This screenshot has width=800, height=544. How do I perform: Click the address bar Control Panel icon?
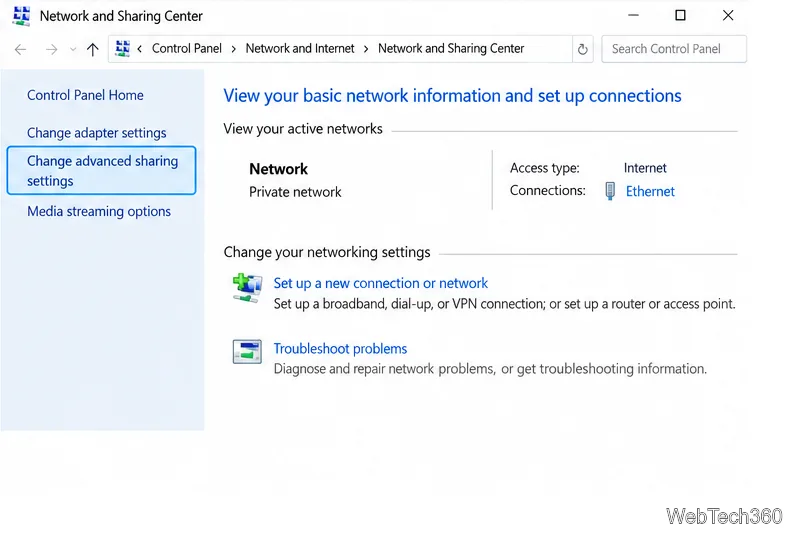[122, 48]
